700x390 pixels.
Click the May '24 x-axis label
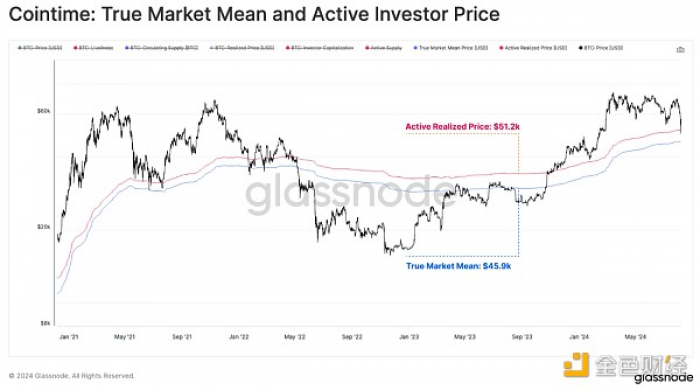[636, 337]
